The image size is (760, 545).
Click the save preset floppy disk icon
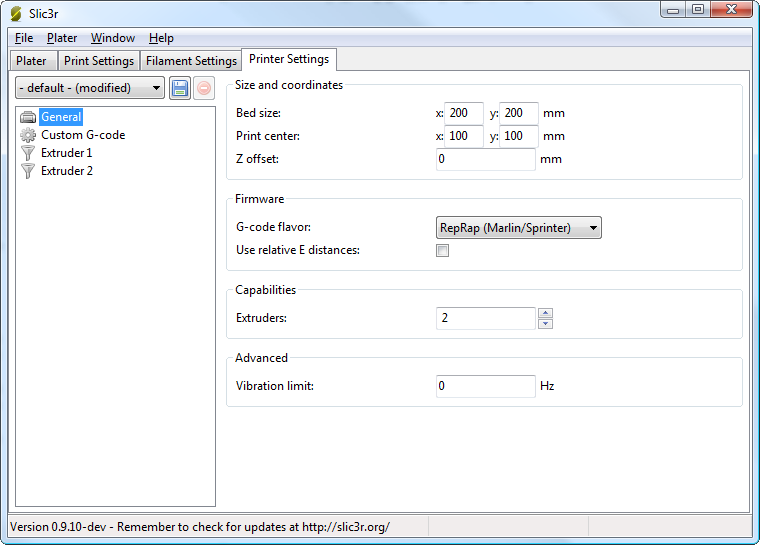(x=180, y=88)
